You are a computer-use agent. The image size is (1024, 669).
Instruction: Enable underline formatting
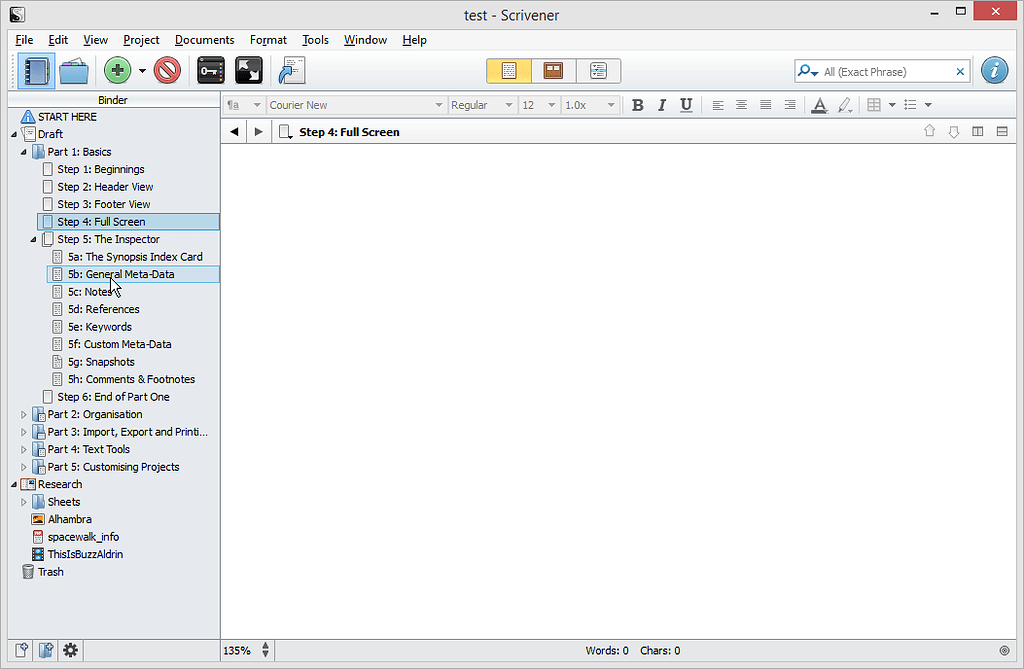(x=685, y=104)
